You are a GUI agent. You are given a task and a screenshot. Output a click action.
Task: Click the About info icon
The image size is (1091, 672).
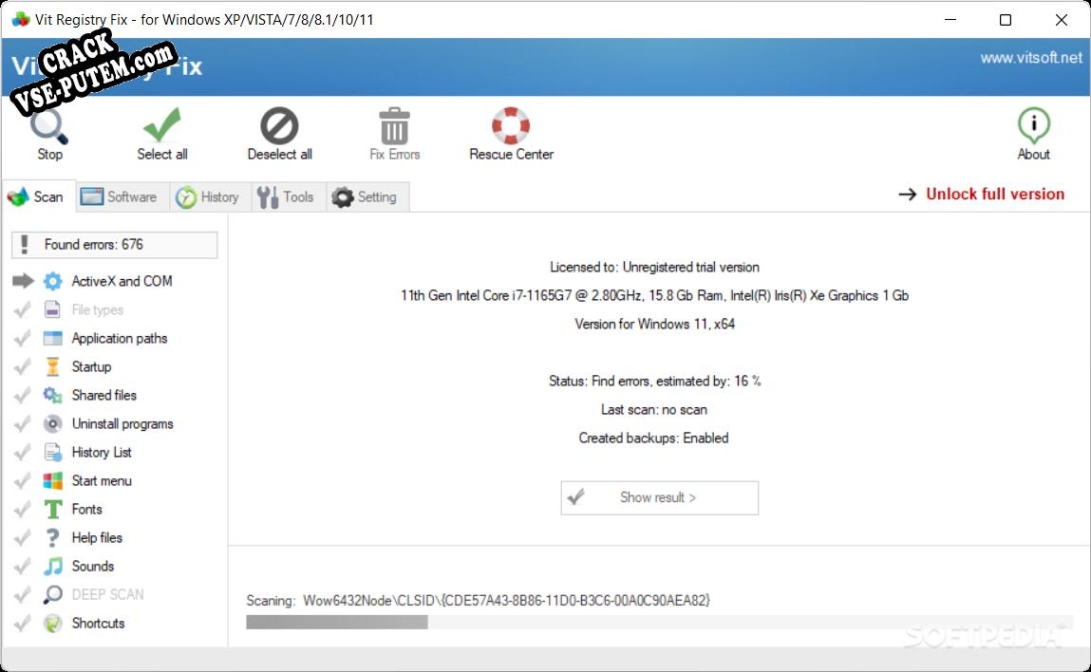[x=1033, y=126]
